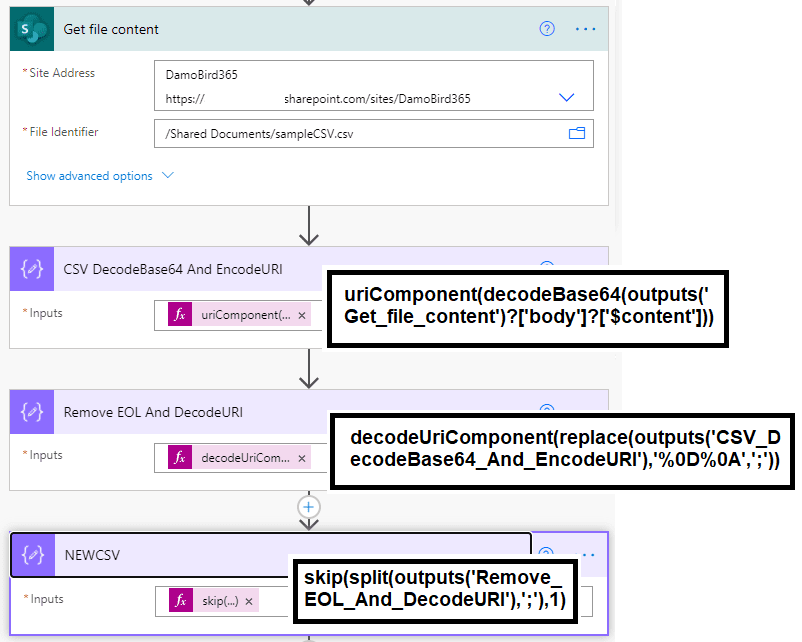Click the NEWCSV compose action icon
The width and height of the screenshot is (802, 642).
coord(34,554)
